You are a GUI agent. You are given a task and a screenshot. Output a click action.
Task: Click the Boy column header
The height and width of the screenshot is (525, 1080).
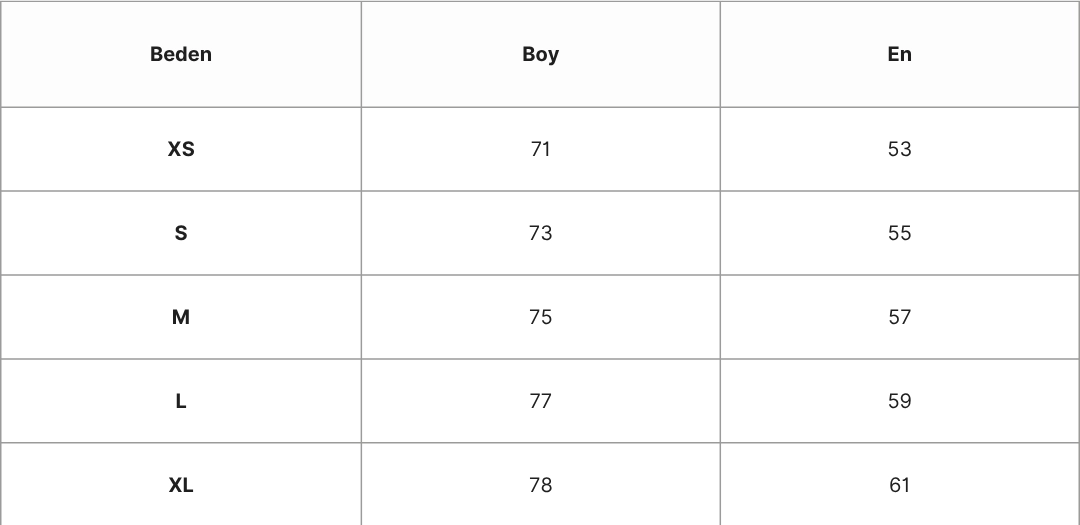point(540,54)
